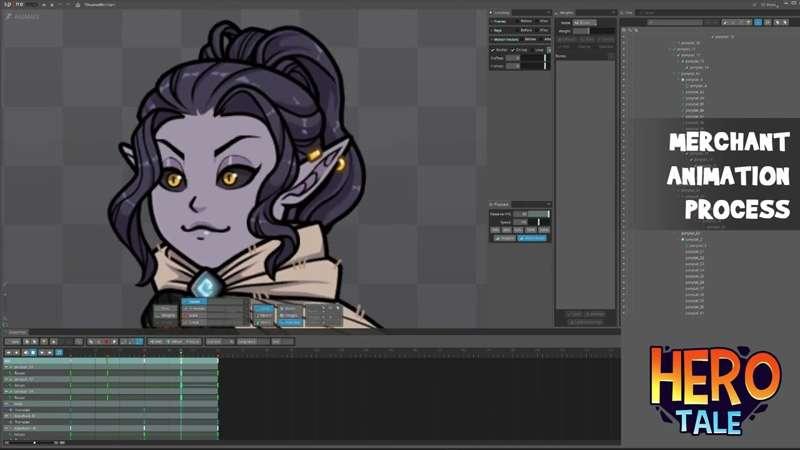Open the Dopesheet tab
Viewport: 800px width, 450px height.
[17, 332]
